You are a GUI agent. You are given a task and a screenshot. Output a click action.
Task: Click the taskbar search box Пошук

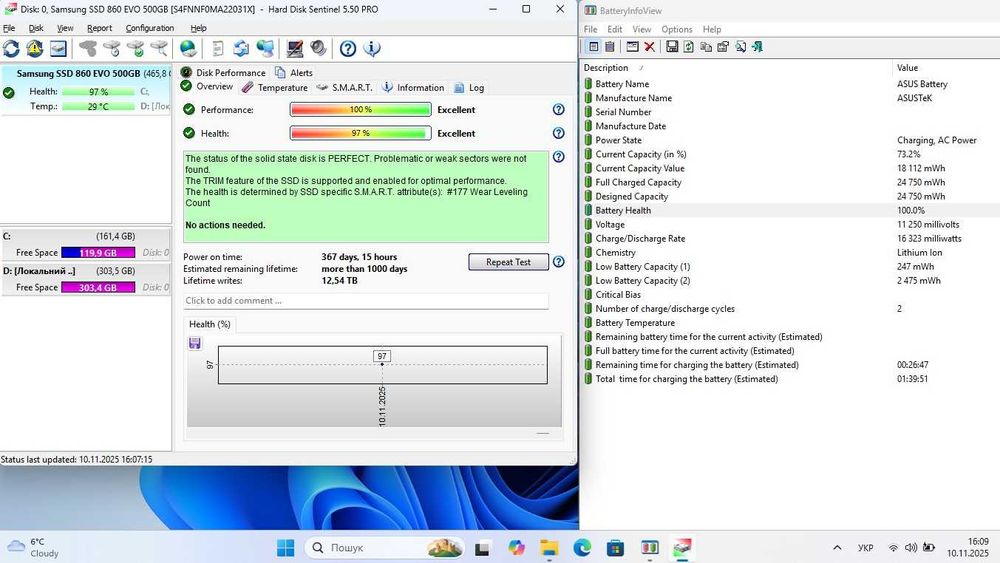coord(385,548)
